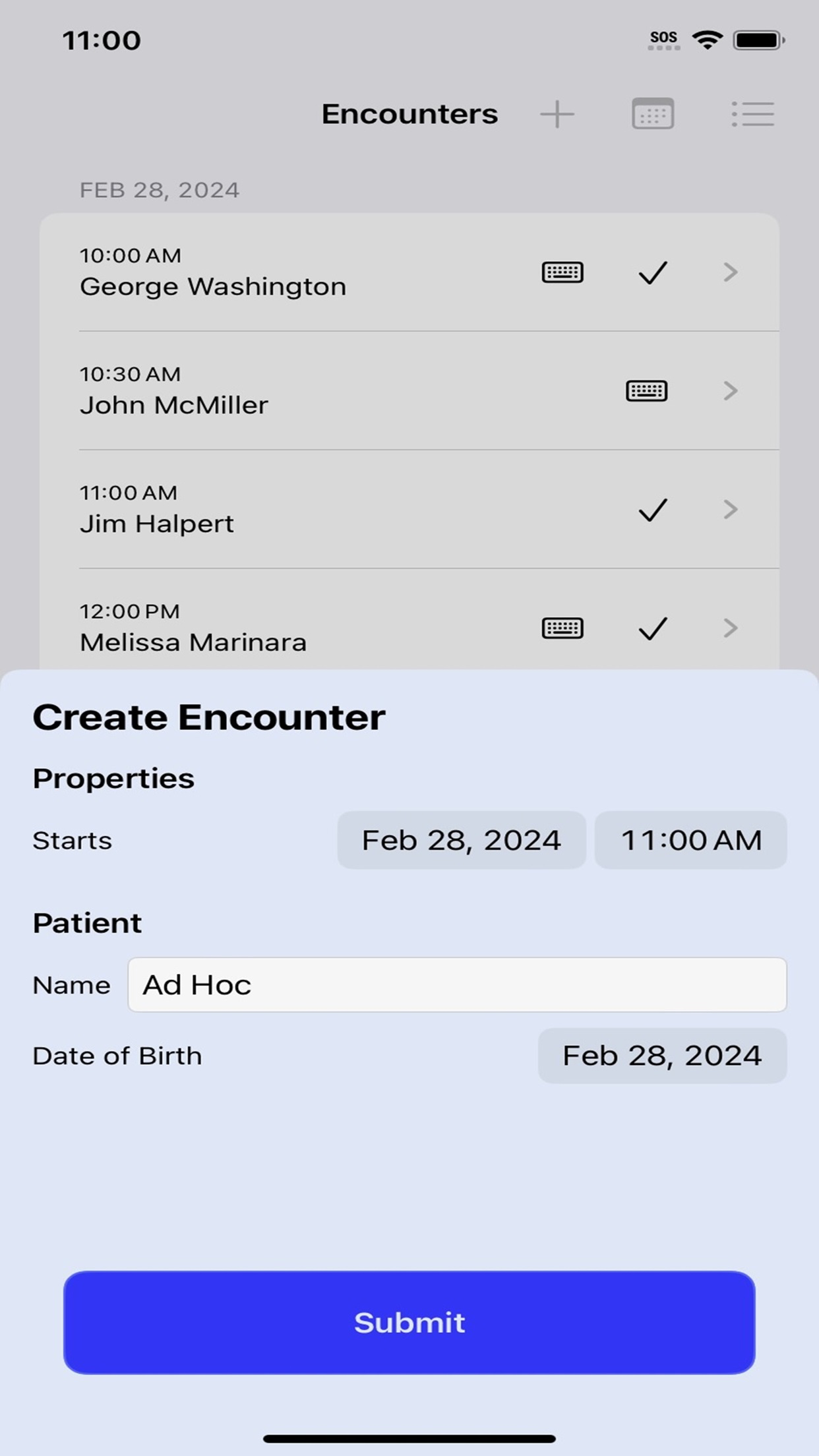The image size is (819, 1456).
Task: Focus the patient Name field
Action: click(x=457, y=985)
